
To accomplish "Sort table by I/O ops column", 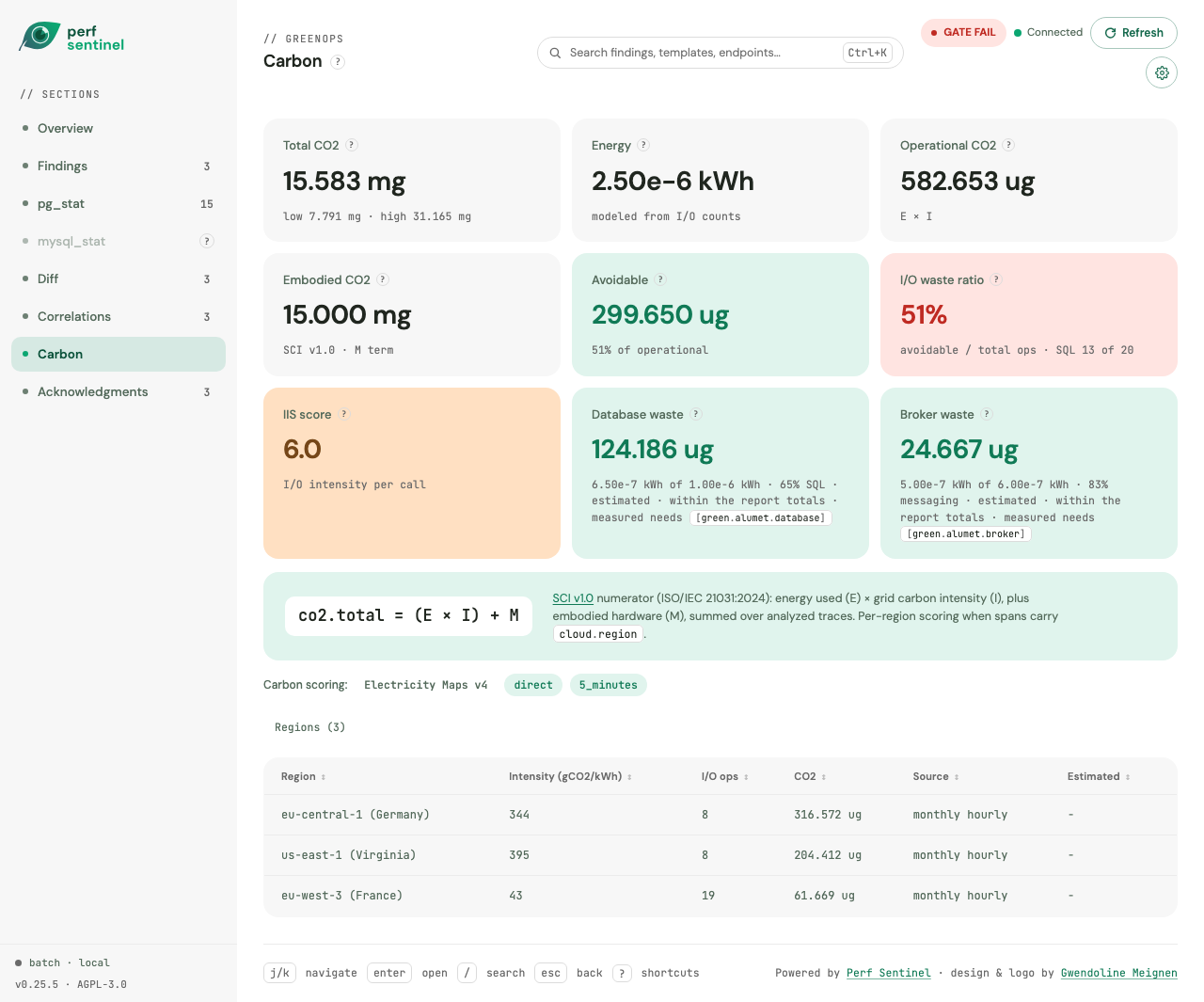I will (x=724, y=776).
